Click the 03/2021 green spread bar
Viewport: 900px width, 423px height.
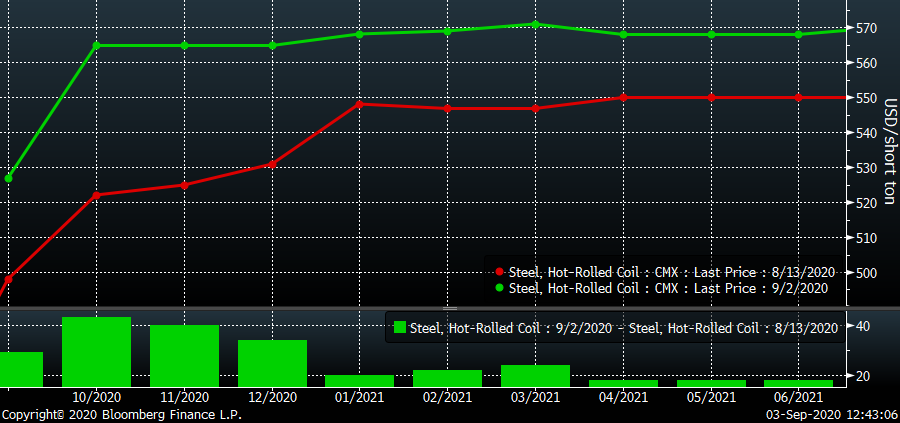[x=535, y=376]
